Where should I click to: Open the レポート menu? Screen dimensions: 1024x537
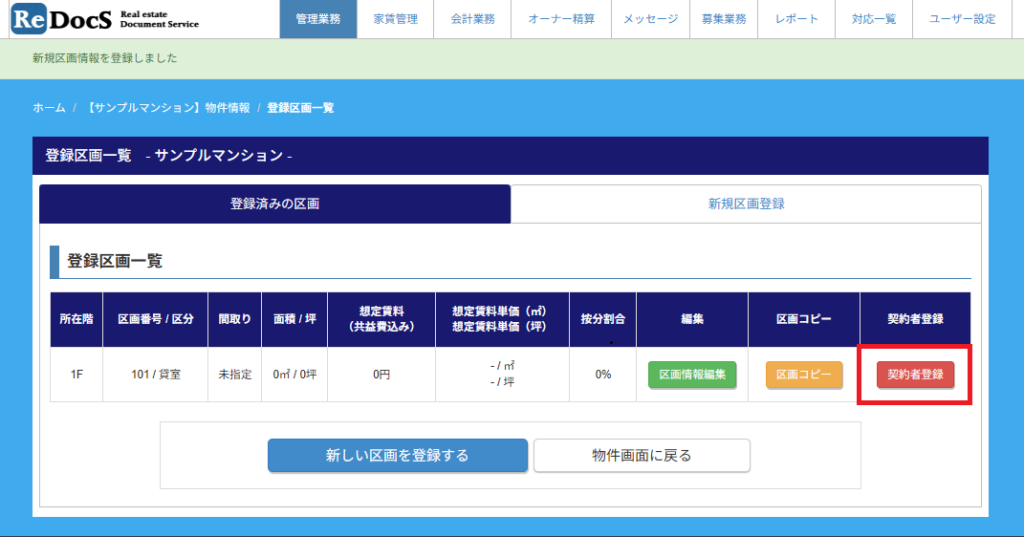click(795, 19)
